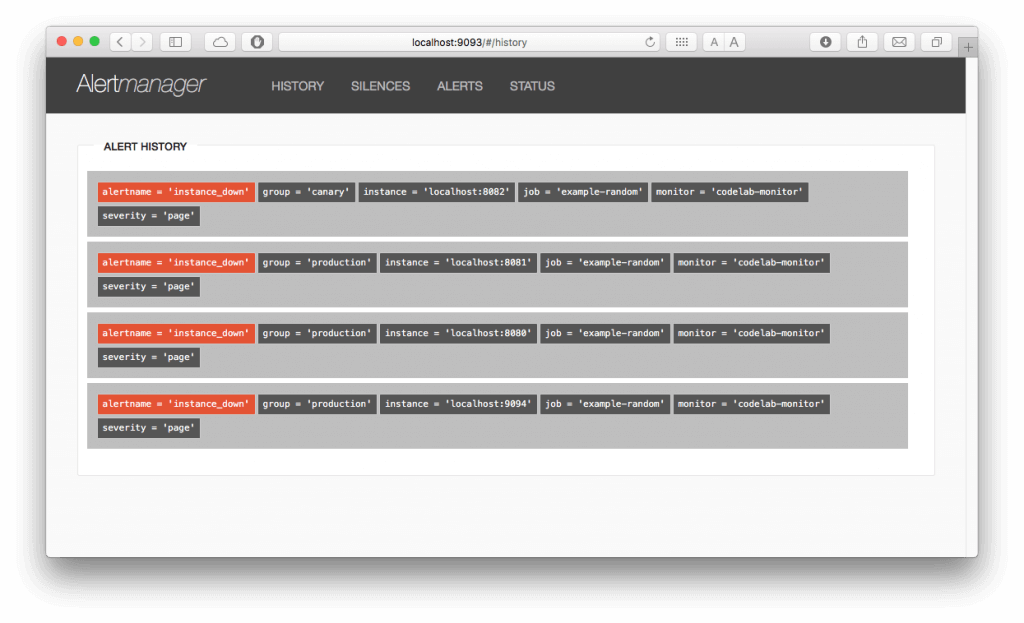Viewport: 1024px width, 623px height.
Task: Click the share icon
Action: click(x=862, y=41)
